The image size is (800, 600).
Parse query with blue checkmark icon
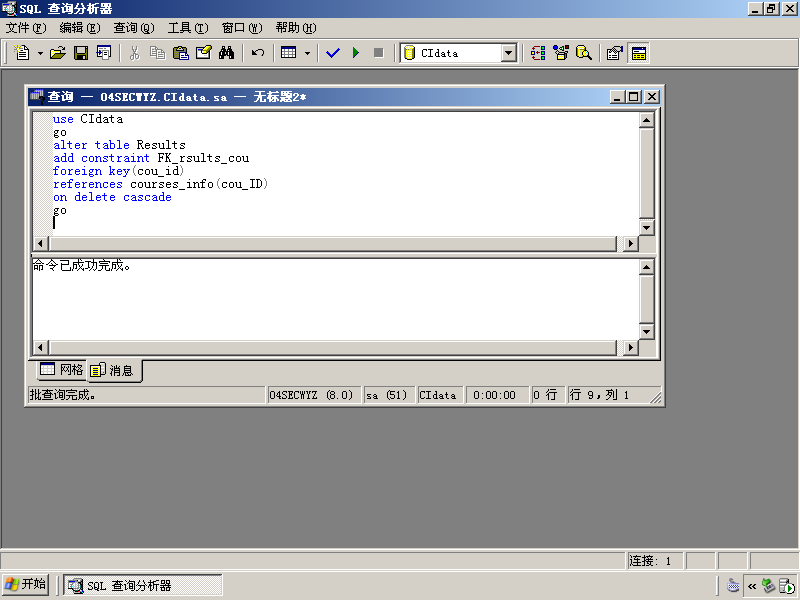click(x=333, y=53)
